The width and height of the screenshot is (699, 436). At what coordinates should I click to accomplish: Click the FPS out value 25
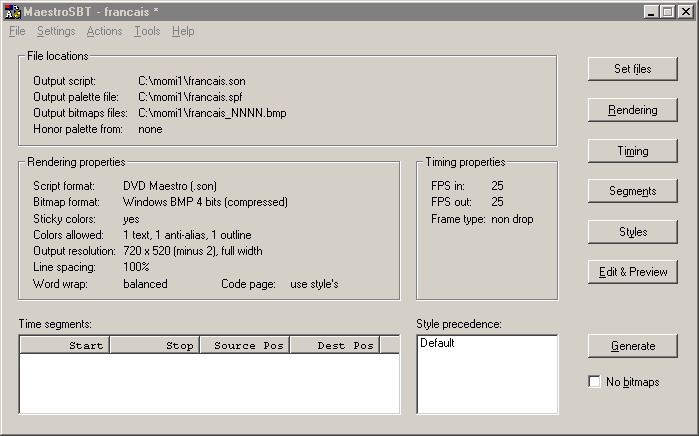(x=498, y=202)
